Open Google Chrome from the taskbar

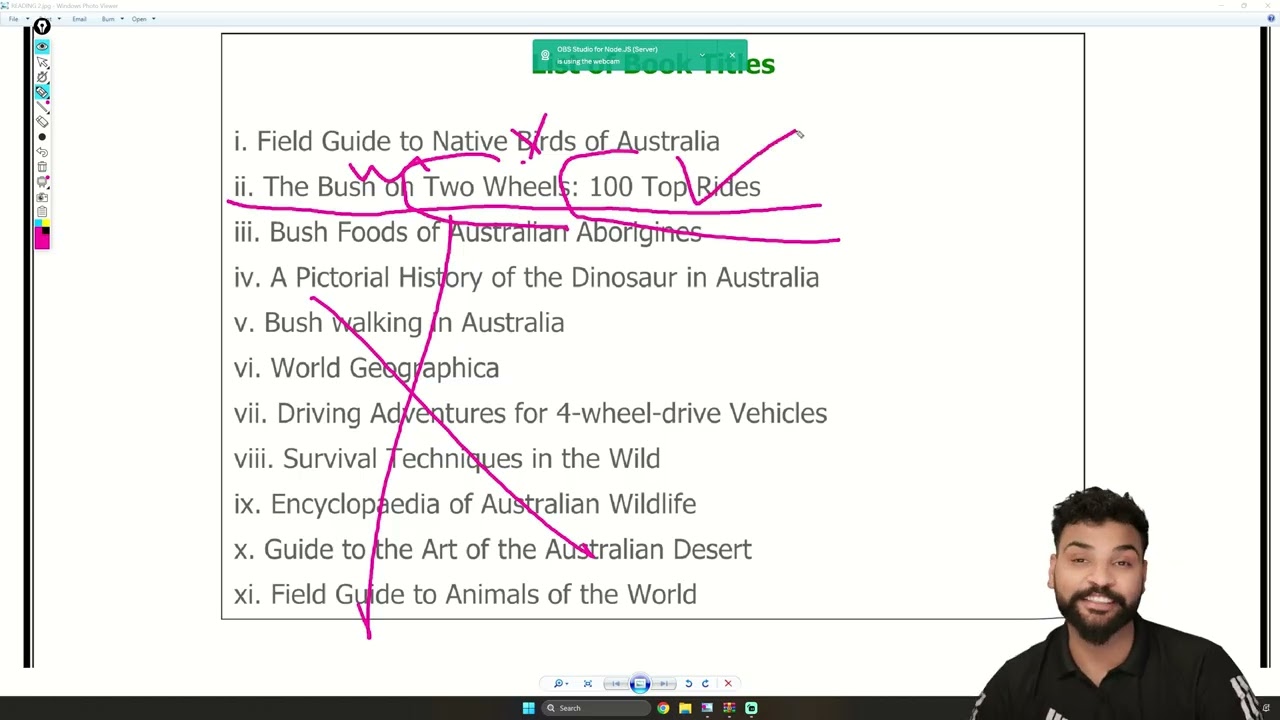pos(663,708)
